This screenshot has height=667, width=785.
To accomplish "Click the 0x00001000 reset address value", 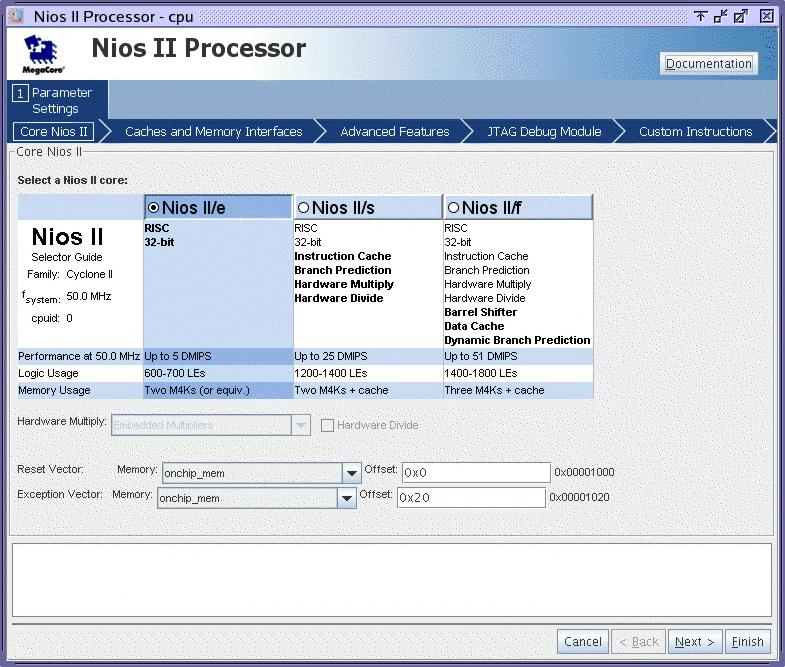I will [x=584, y=472].
